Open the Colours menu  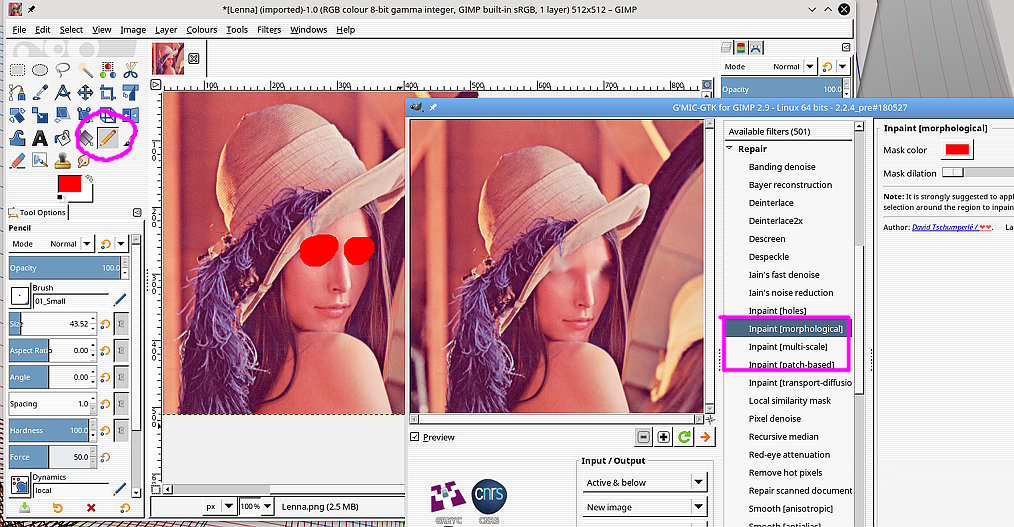click(x=202, y=30)
